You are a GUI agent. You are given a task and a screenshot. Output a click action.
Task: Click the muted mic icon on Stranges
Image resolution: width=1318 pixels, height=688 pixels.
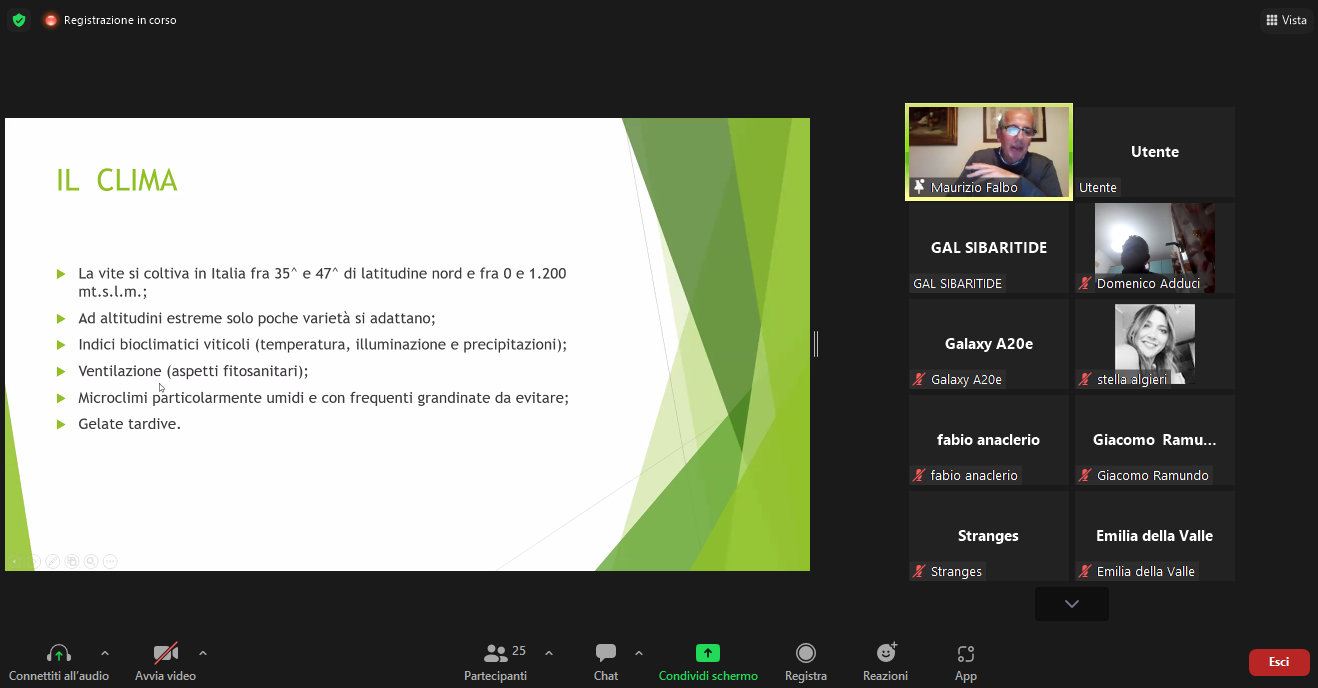click(919, 572)
